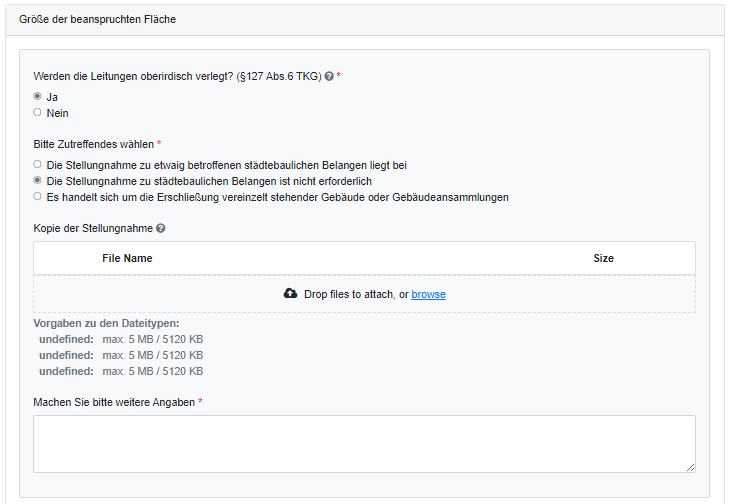This screenshot has height=504, width=730.
Task: Choose "Stellungnahme zu etwaig betroffenen städtebaulichen Belangen liegt bei"
Action: pos(38,164)
